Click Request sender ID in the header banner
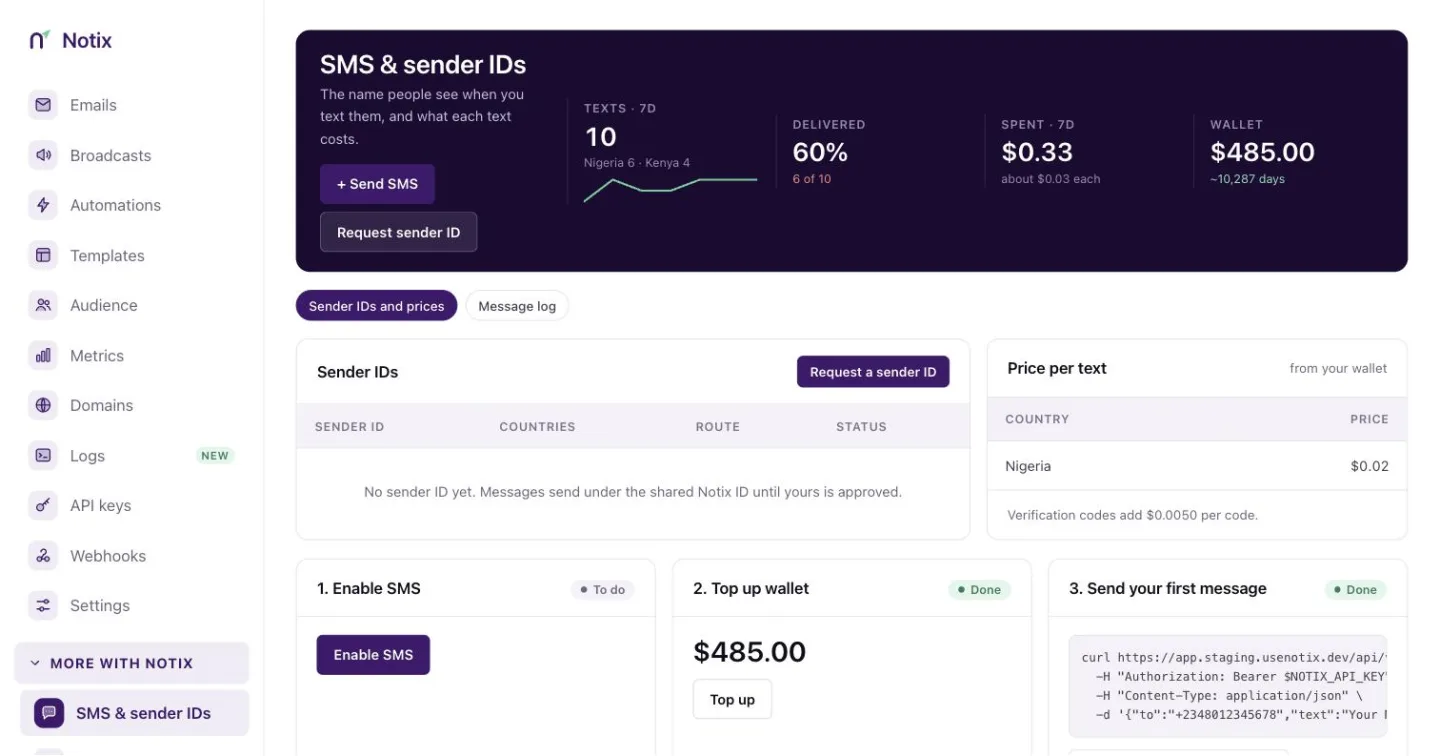This screenshot has height=756, width=1440. tap(398, 232)
